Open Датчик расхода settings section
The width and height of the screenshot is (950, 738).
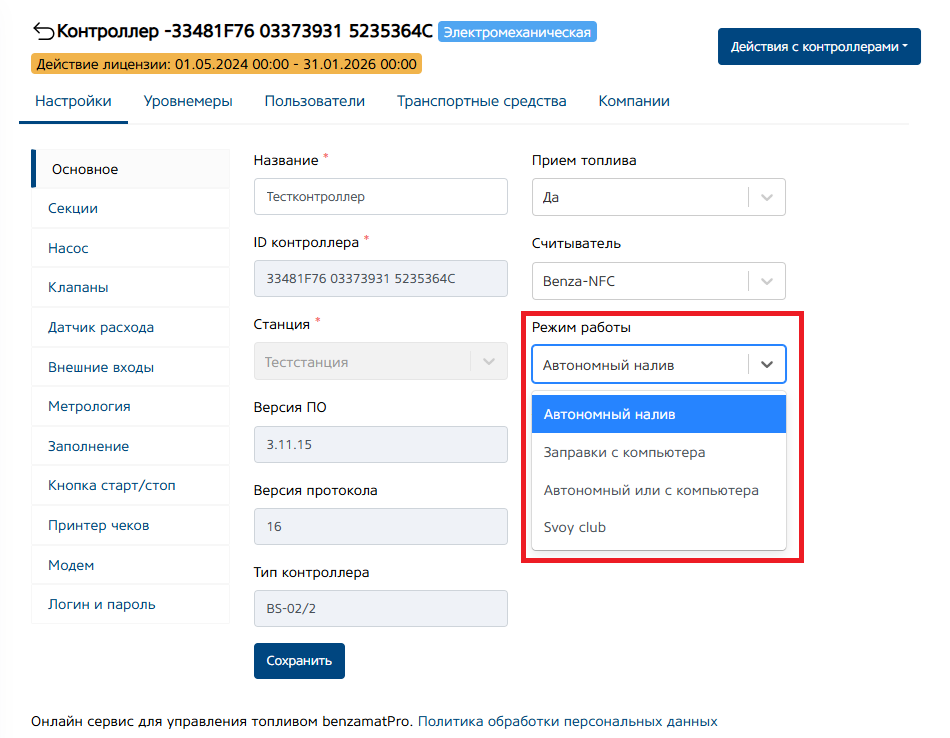pyautogui.click(x=101, y=327)
